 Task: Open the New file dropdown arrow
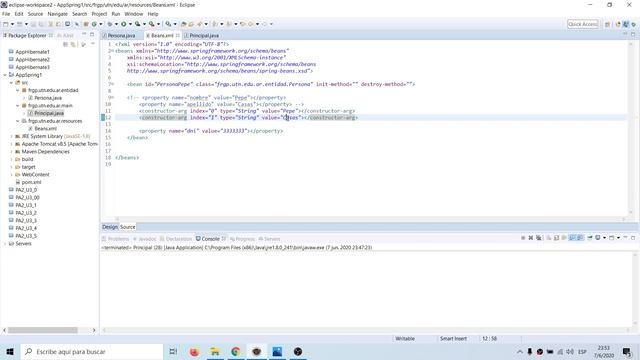(x=12, y=24)
